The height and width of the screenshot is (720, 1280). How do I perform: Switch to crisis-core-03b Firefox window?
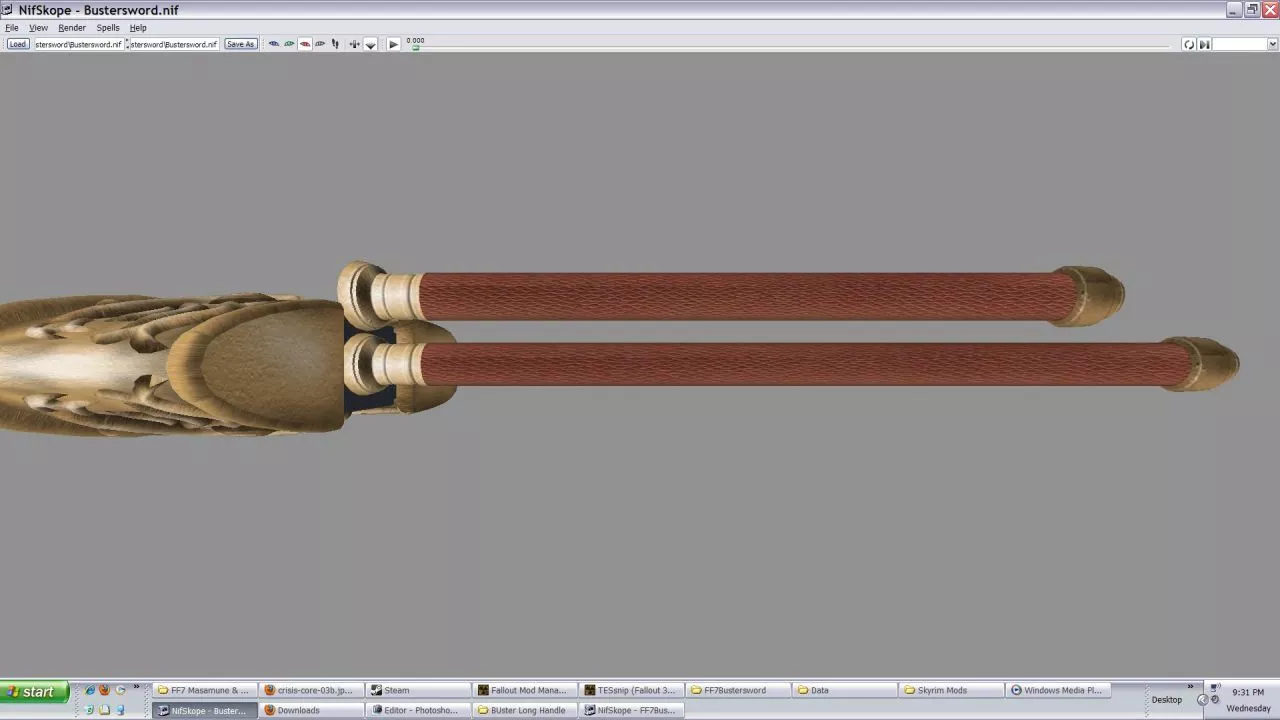coord(311,690)
